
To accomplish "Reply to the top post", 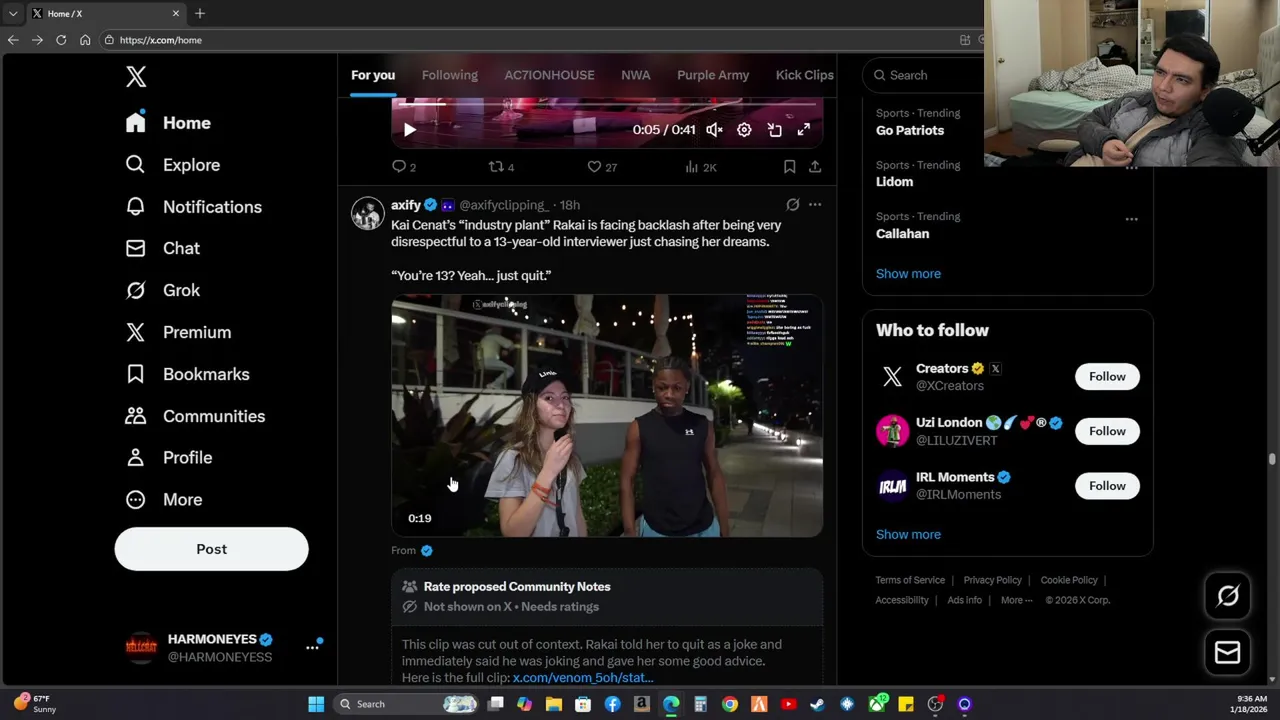I will coord(403,167).
